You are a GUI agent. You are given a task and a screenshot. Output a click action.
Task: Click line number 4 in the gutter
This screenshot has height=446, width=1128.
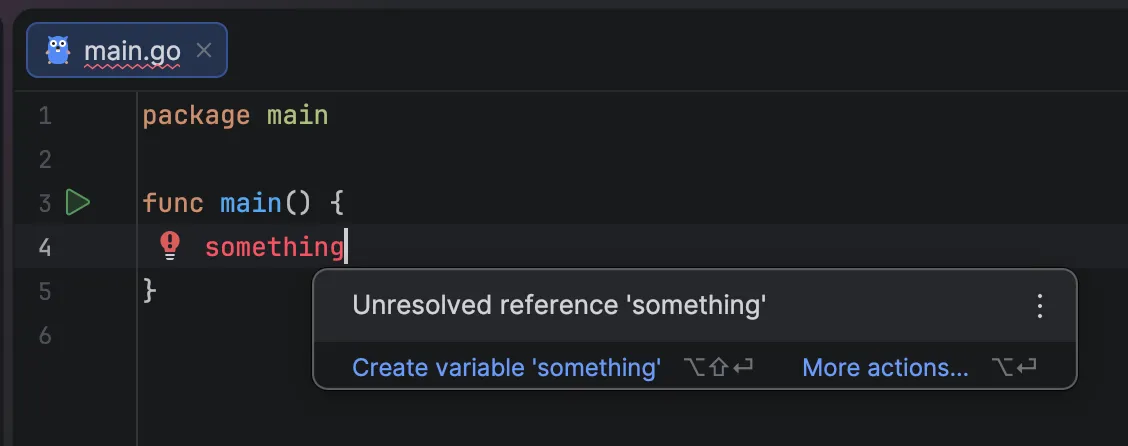pos(45,247)
